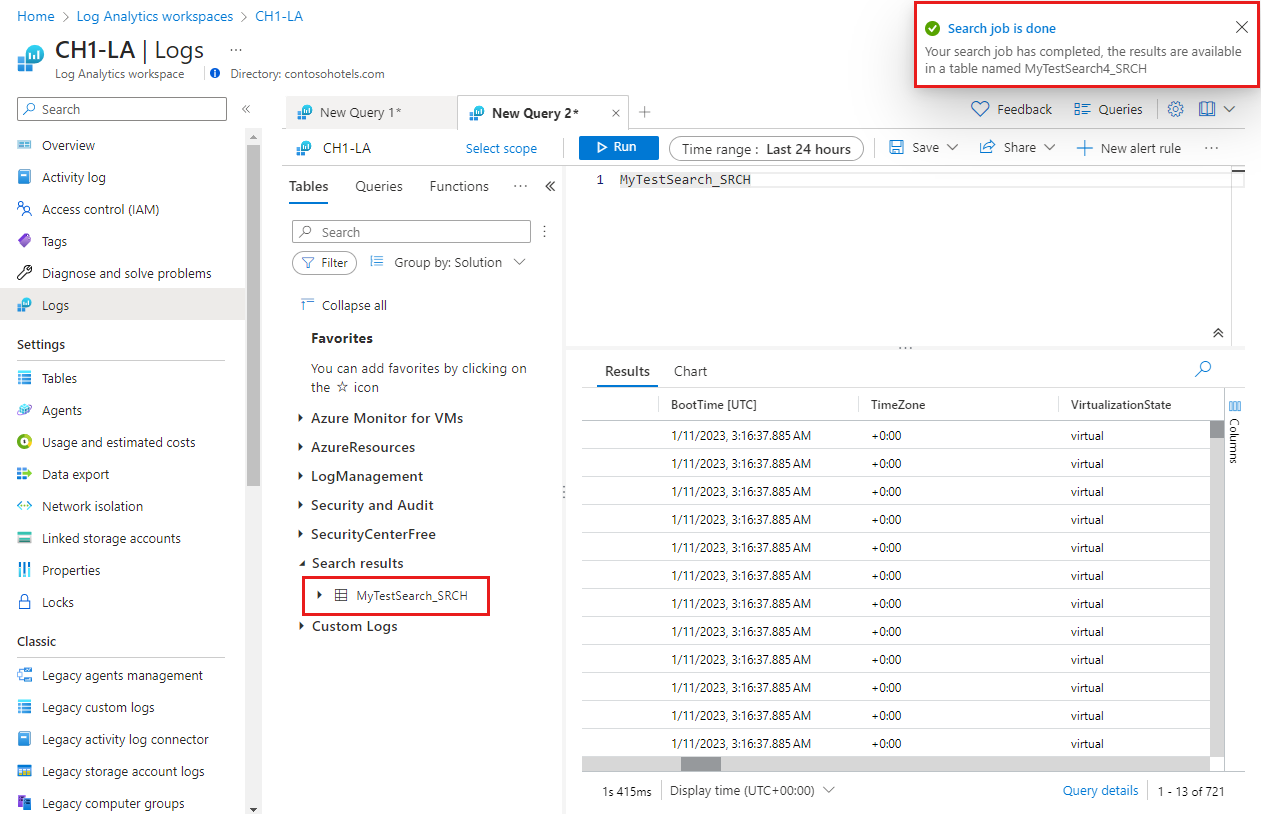The image size is (1261, 814).
Task: Switch to Chart view tab
Action: (690, 371)
